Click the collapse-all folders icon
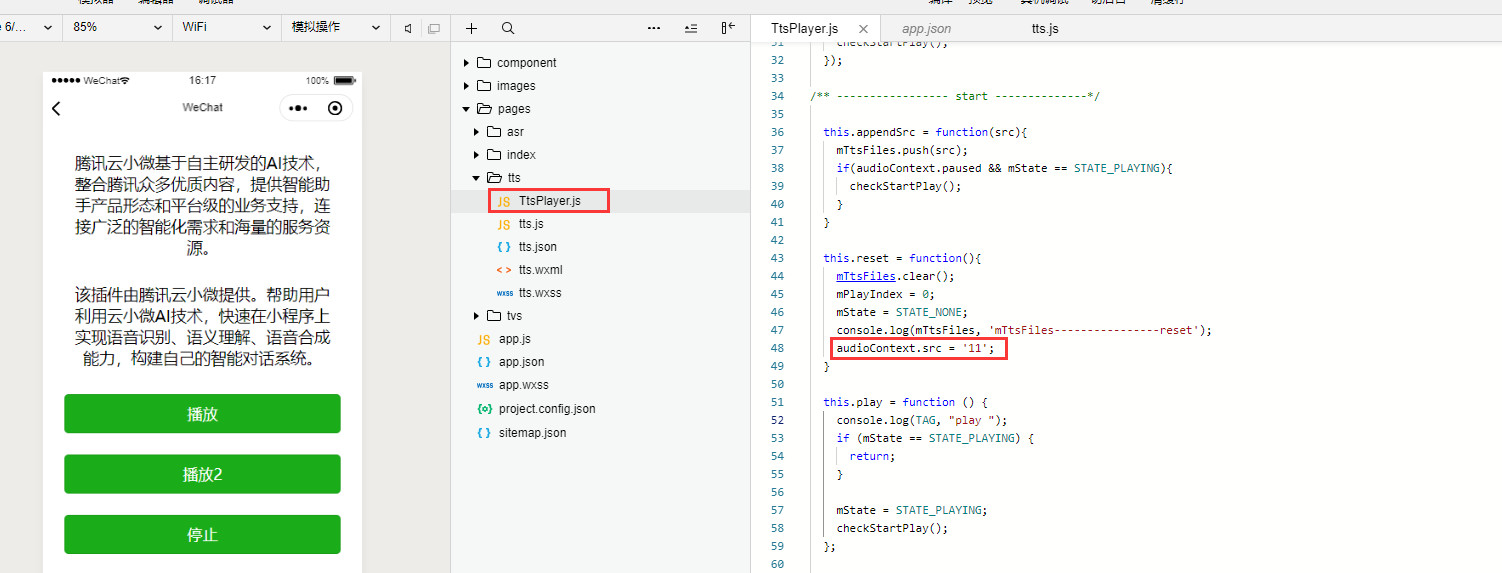 [x=691, y=28]
